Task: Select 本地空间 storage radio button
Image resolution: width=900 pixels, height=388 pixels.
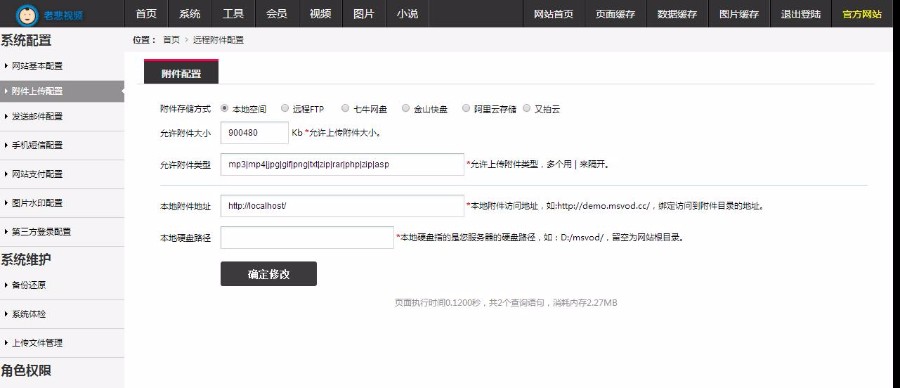Action: 224,108
